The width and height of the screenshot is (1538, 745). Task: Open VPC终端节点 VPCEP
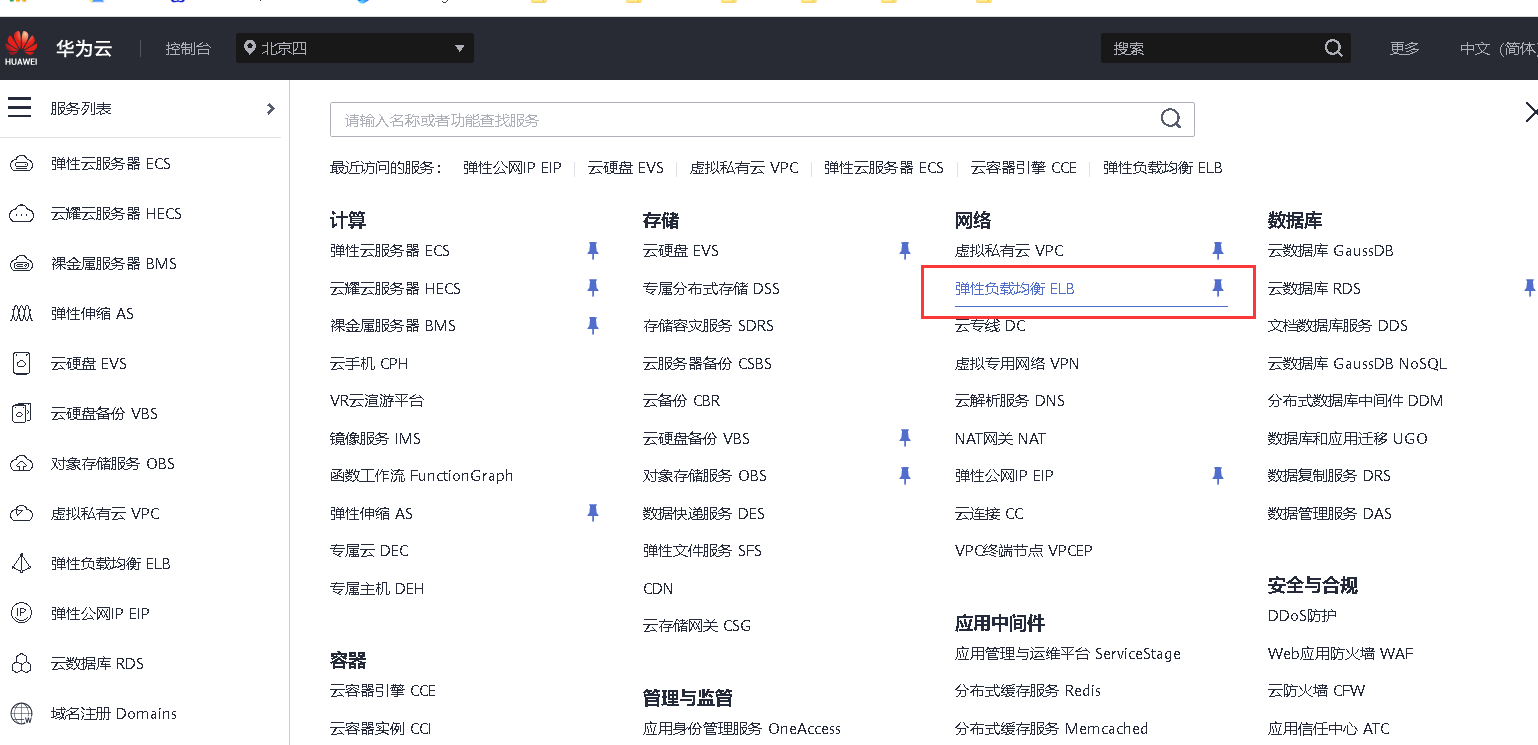tap(1024, 550)
